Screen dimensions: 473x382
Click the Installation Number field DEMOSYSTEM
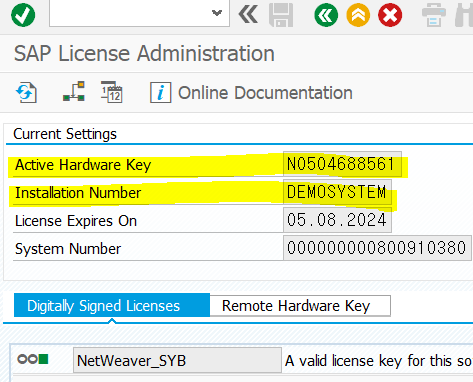click(337, 192)
